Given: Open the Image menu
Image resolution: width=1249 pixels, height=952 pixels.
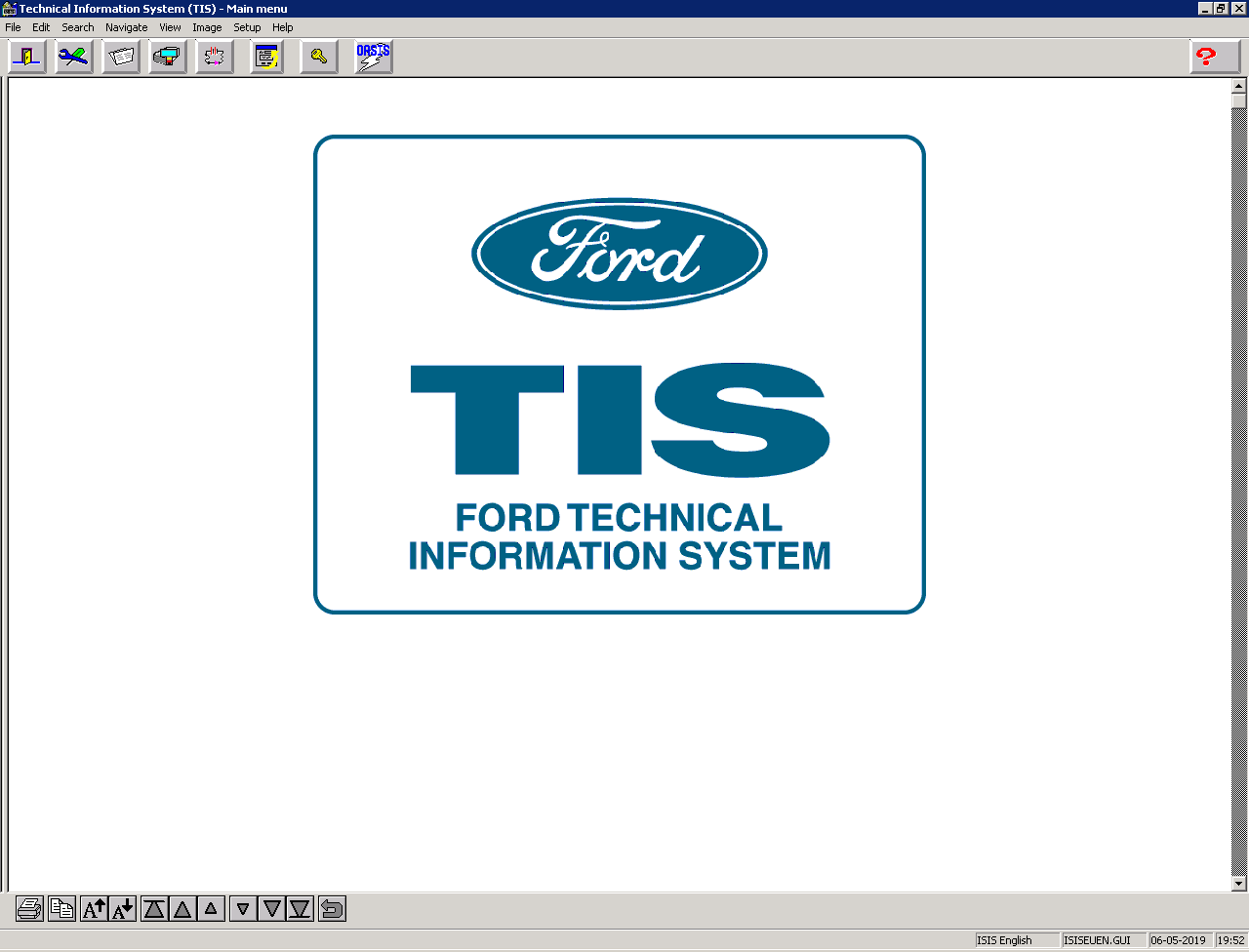Looking at the screenshot, I should [207, 27].
